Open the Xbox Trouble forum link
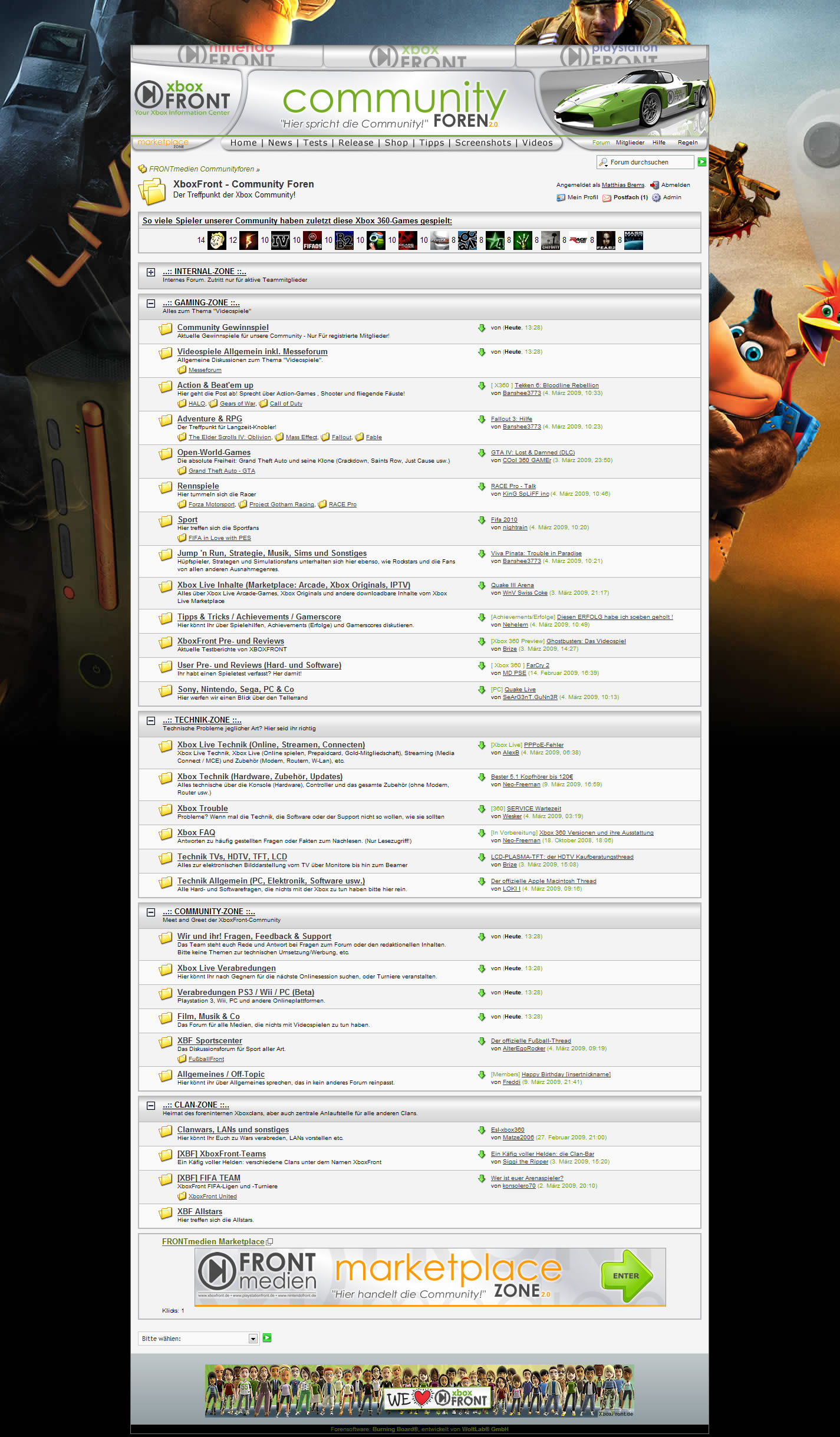Image resolution: width=840 pixels, height=1437 pixels. [202, 809]
